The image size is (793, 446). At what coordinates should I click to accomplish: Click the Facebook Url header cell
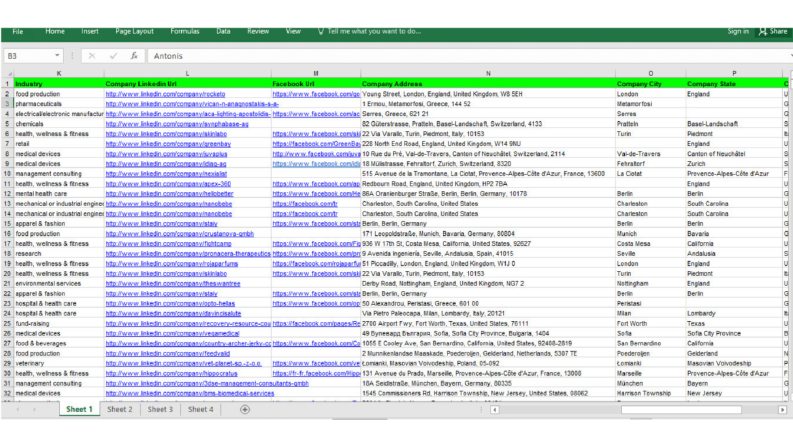(x=316, y=84)
